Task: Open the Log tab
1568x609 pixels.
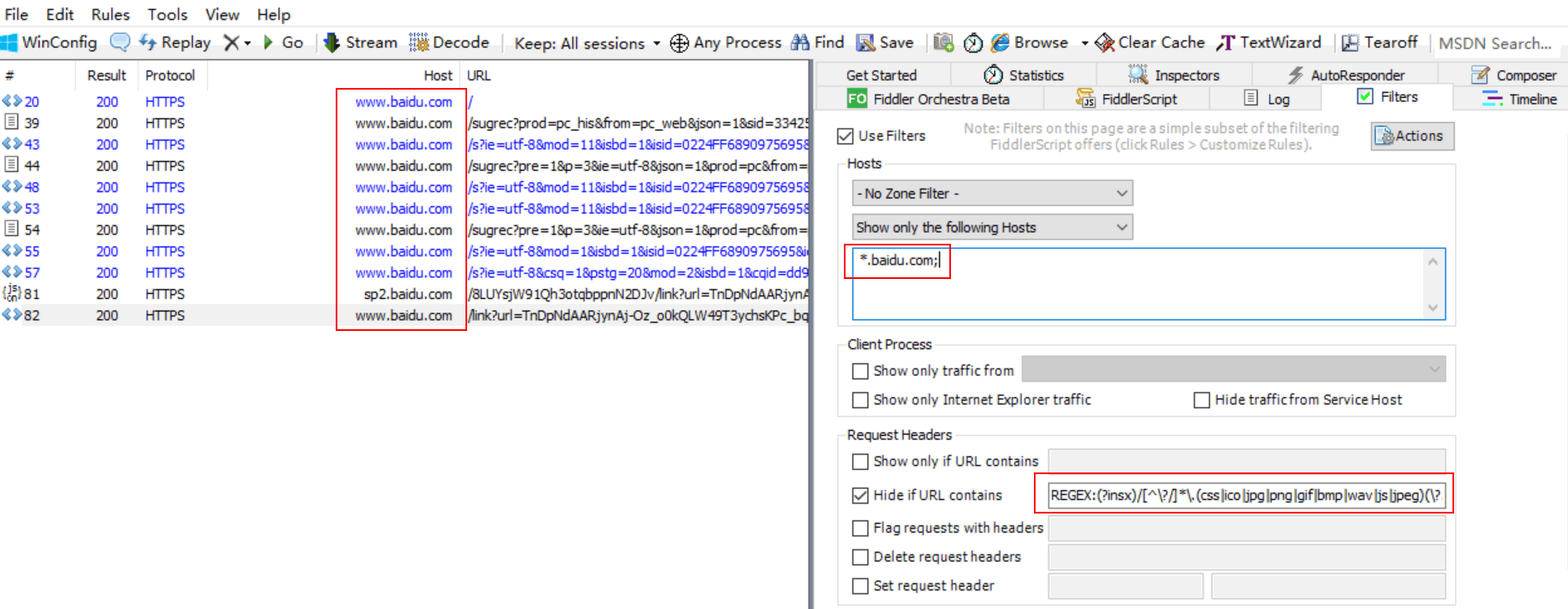Action: (x=1267, y=99)
